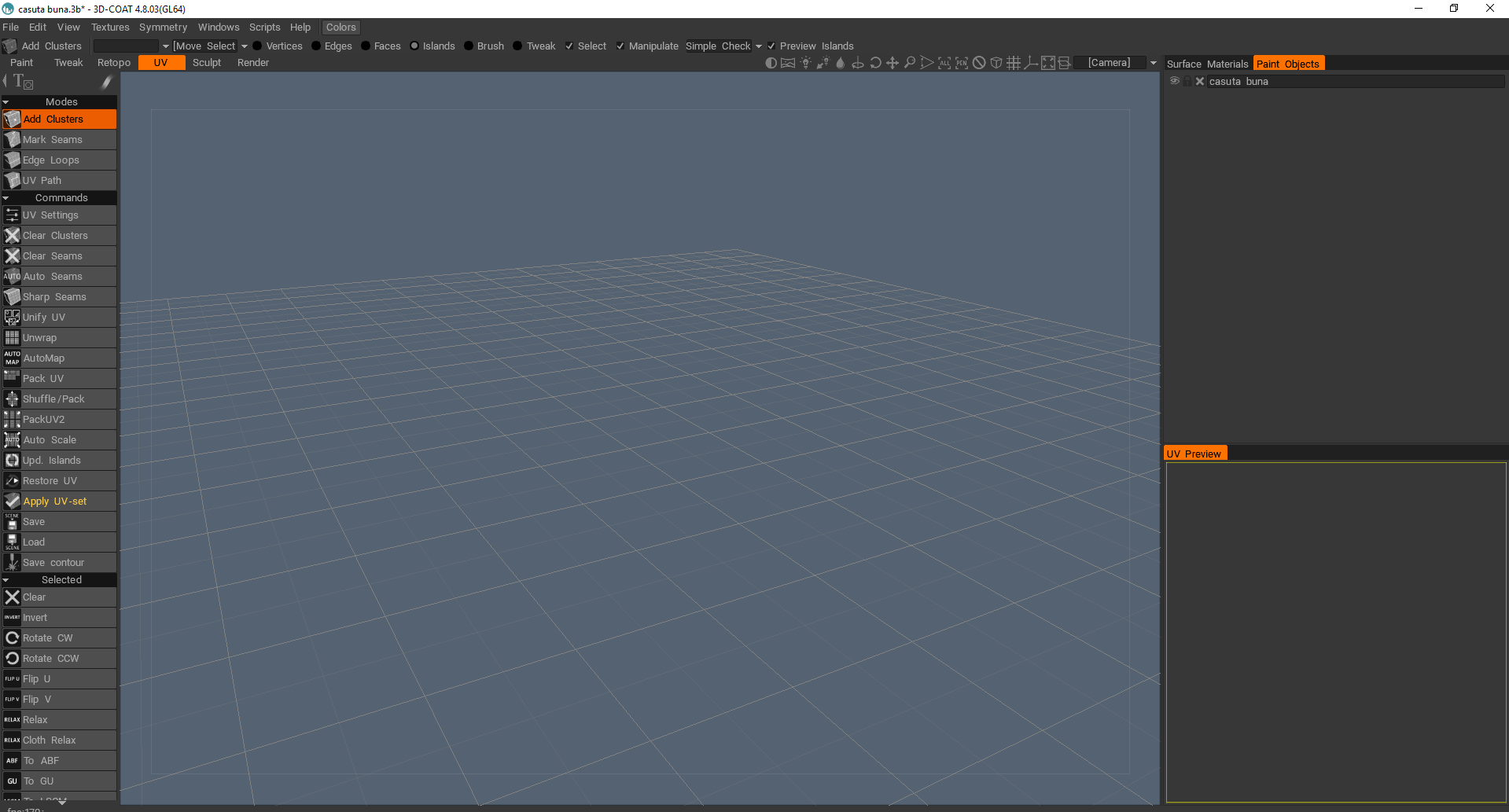This screenshot has width=1509, height=812.
Task: Select the Edges radio button
Action: point(316,46)
